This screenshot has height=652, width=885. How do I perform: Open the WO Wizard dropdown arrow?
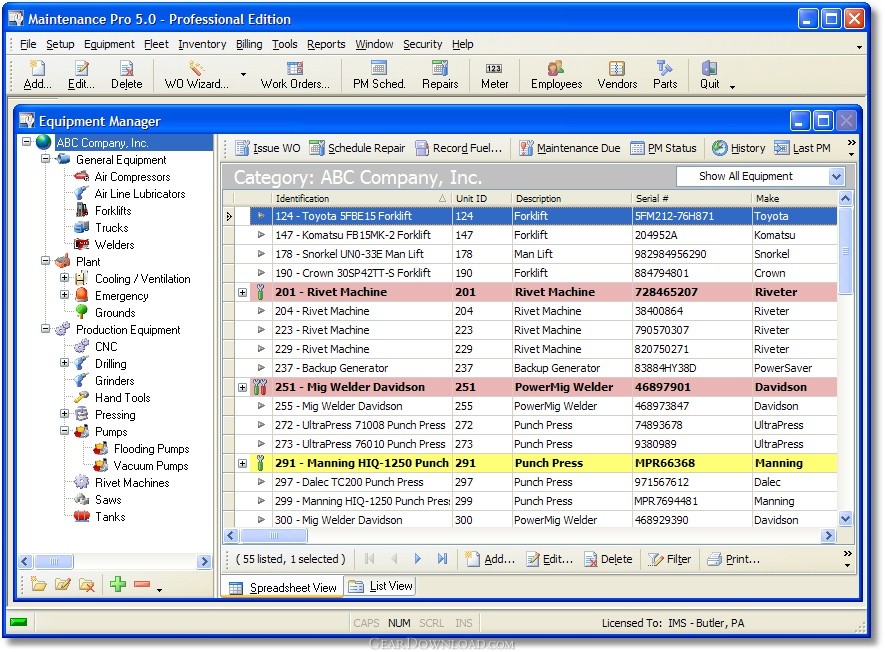pyautogui.click(x=243, y=75)
